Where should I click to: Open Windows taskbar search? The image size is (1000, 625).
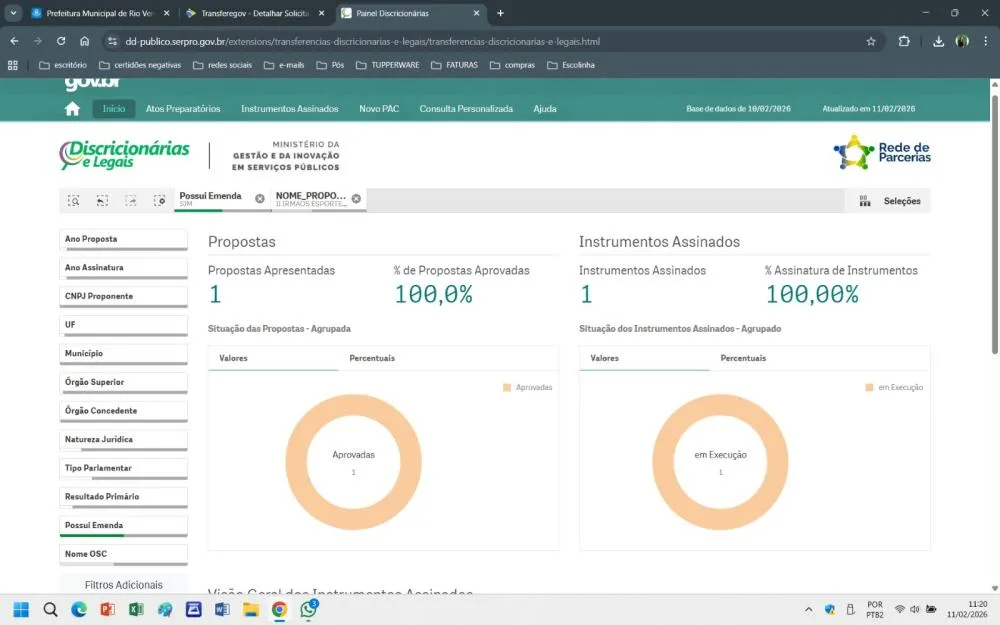coord(50,610)
